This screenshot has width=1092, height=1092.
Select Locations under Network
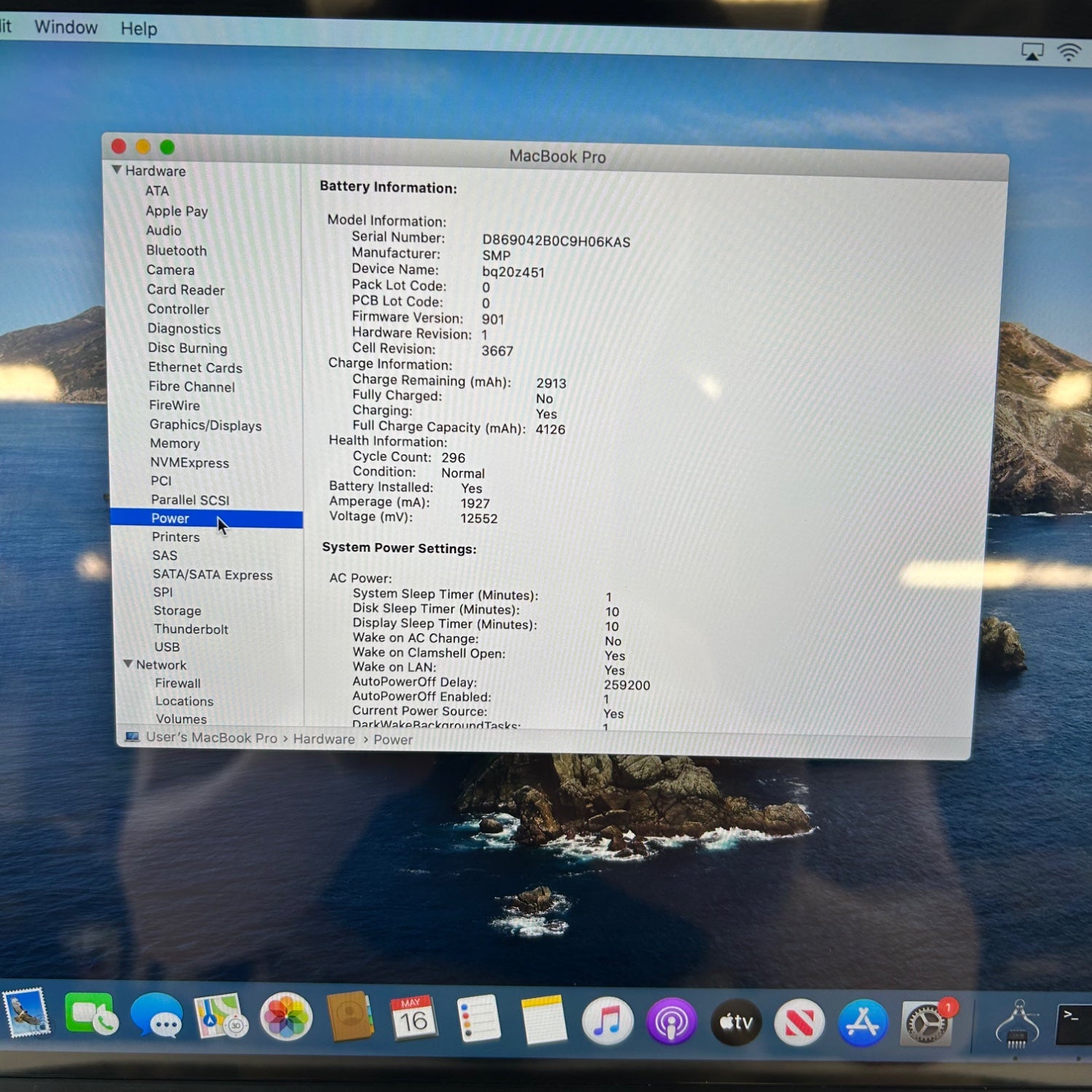tap(184, 701)
